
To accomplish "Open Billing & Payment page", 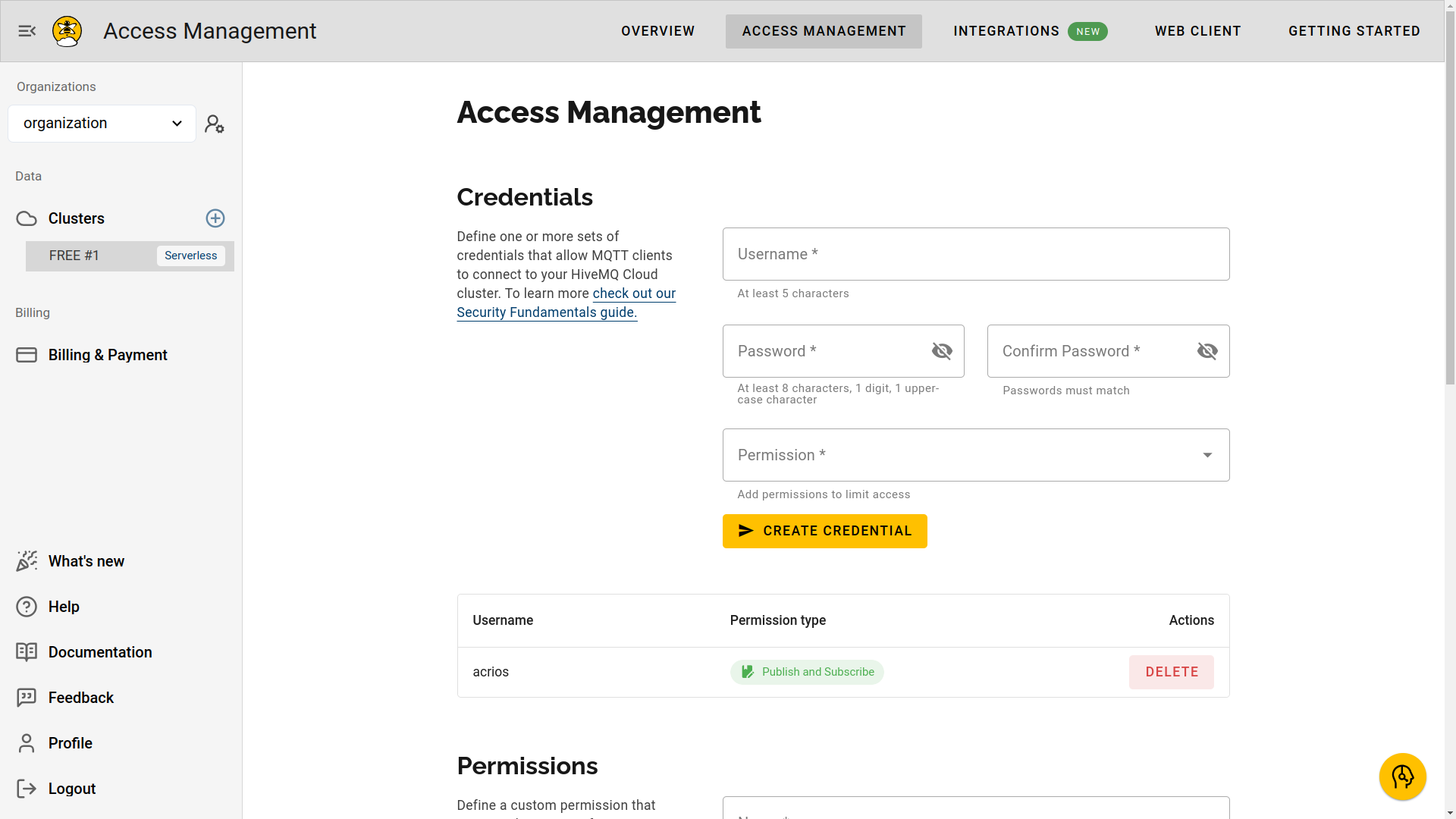I will pyautogui.click(x=107, y=355).
